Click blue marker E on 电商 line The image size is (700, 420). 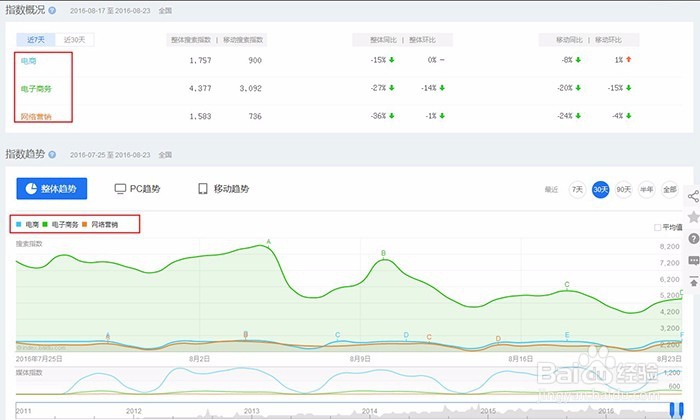click(567, 335)
